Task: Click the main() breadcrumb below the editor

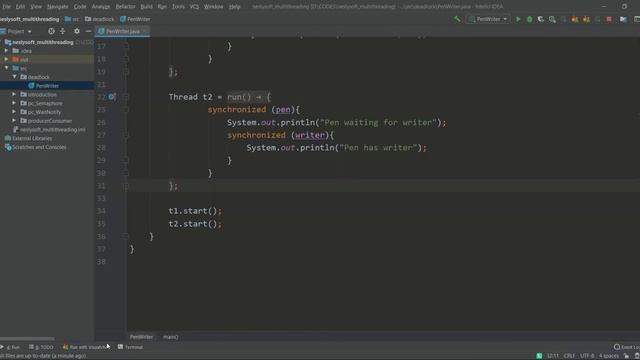Action: (x=171, y=337)
